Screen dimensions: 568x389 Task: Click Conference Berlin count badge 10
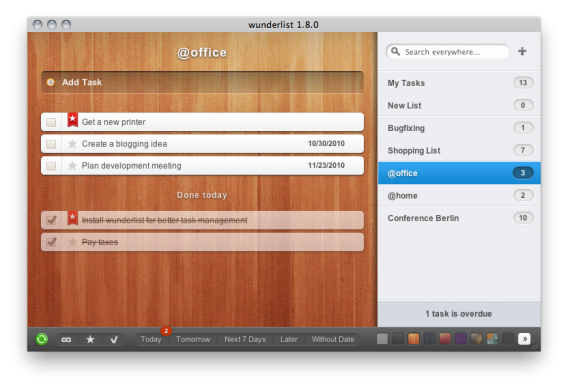[523, 218]
